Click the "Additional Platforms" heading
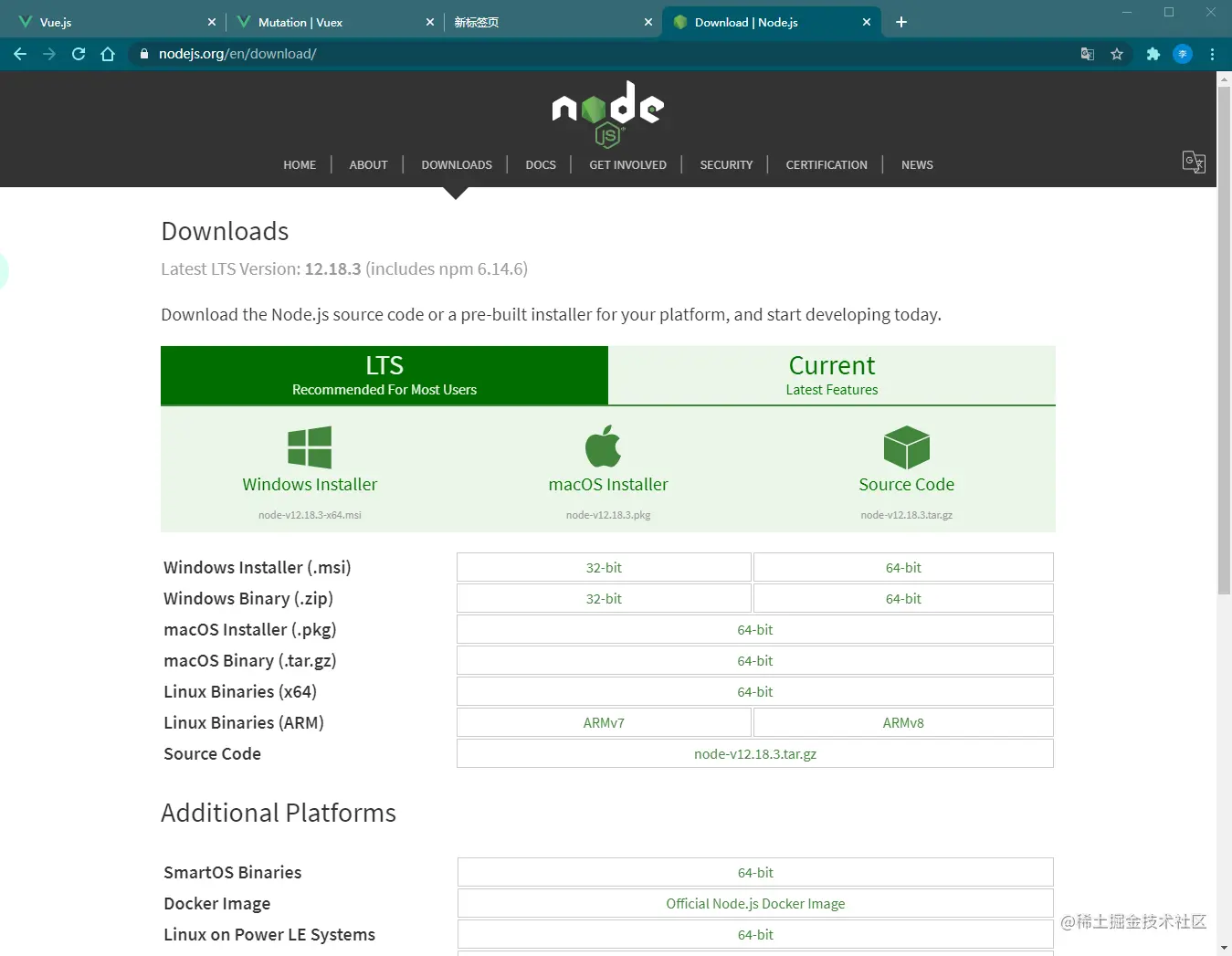This screenshot has width=1232, height=956. (x=279, y=813)
